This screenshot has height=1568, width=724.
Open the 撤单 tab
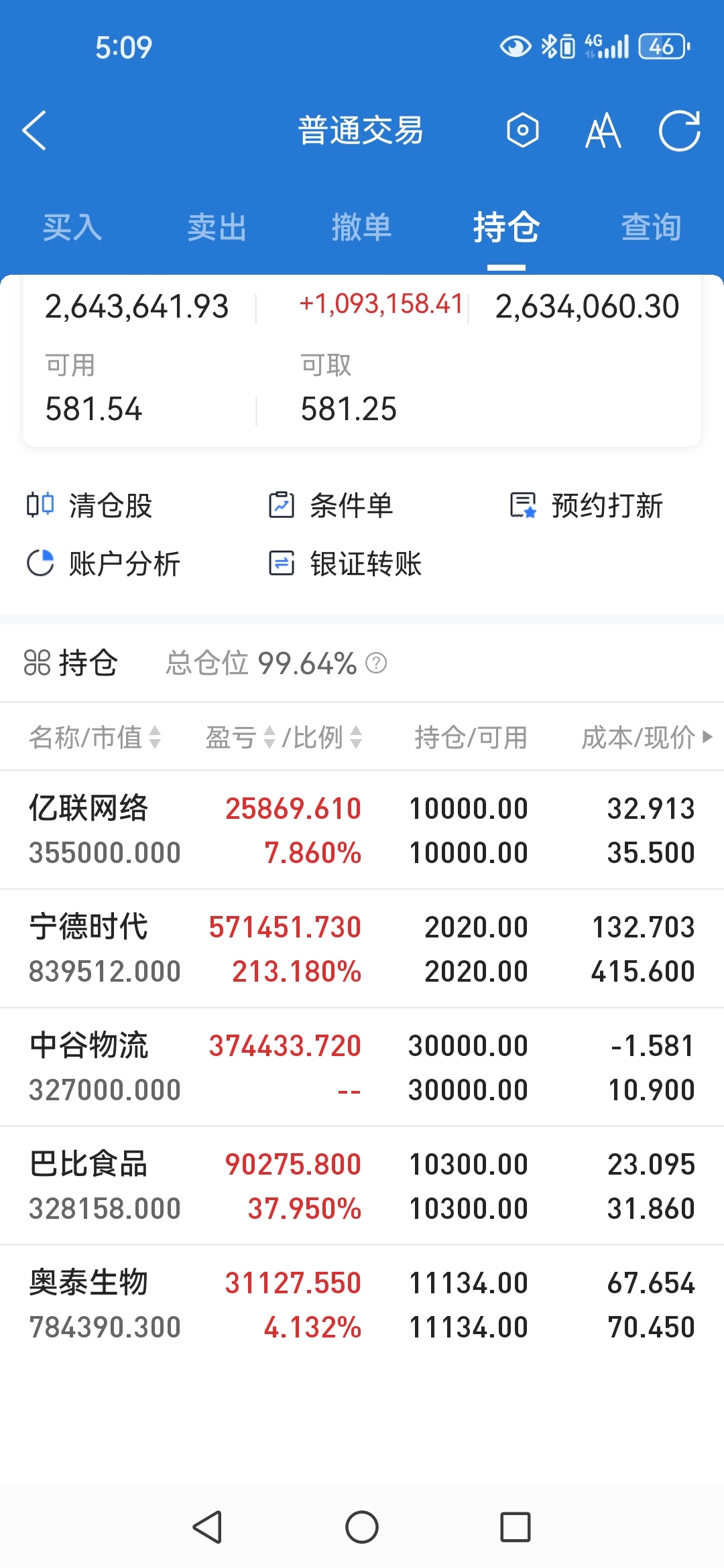pos(361,227)
